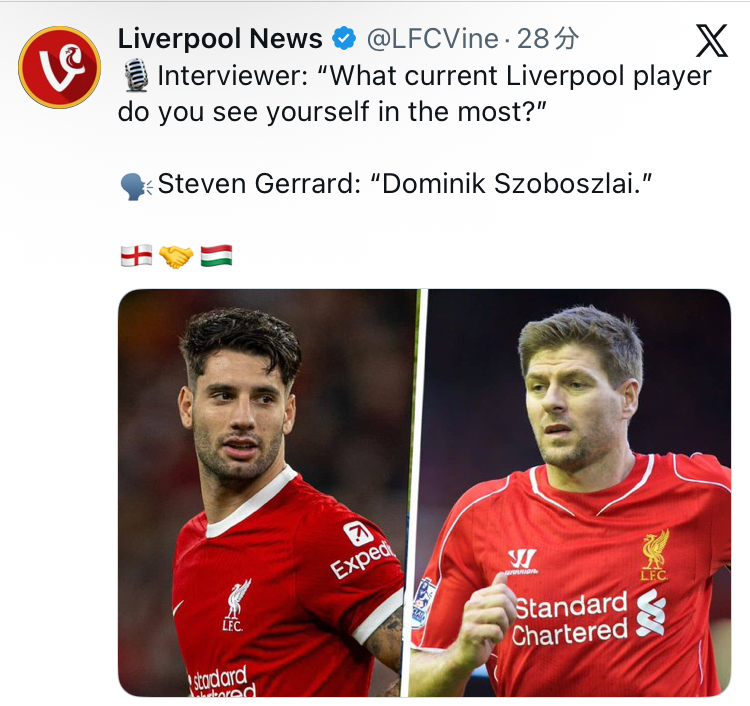The height and width of the screenshot is (706, 750).
Task: Open the right photo with Standard Chartered shirt
Action: (x=575, y=493)
